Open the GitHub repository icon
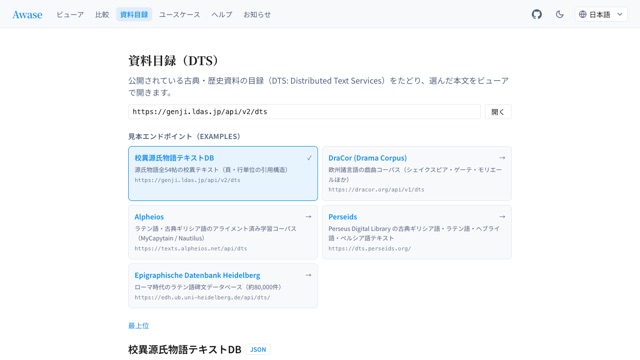Screen dimensions: 640x360 coord(536,14)
